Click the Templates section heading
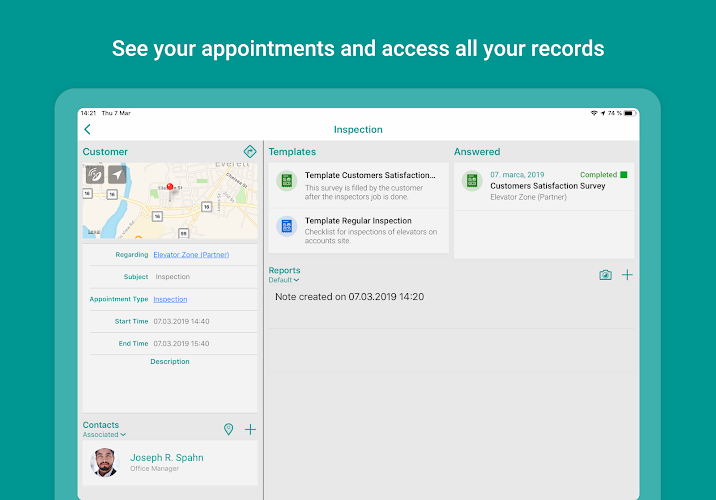This screenshot has height=500, width=716. [x=292, y=152]
